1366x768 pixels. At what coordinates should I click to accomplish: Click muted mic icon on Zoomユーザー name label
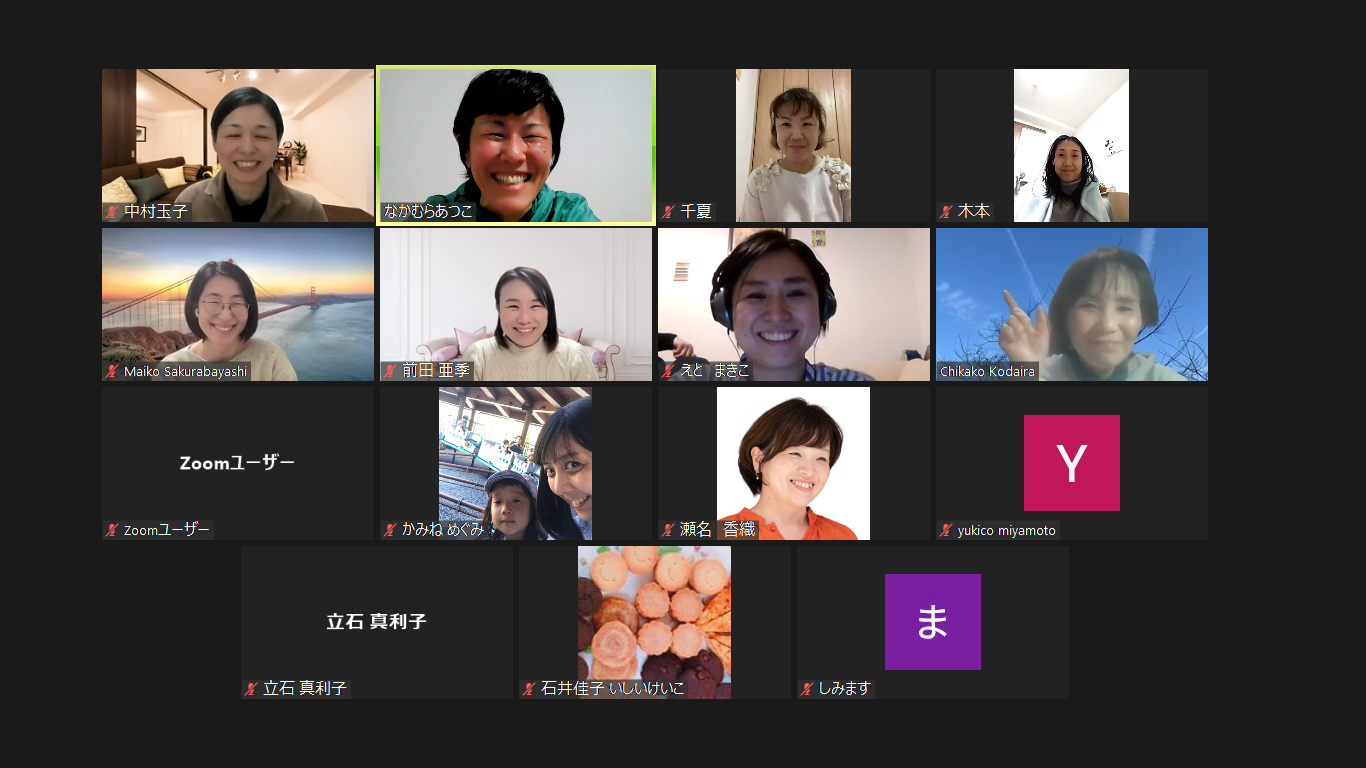(x=112, y=530)
